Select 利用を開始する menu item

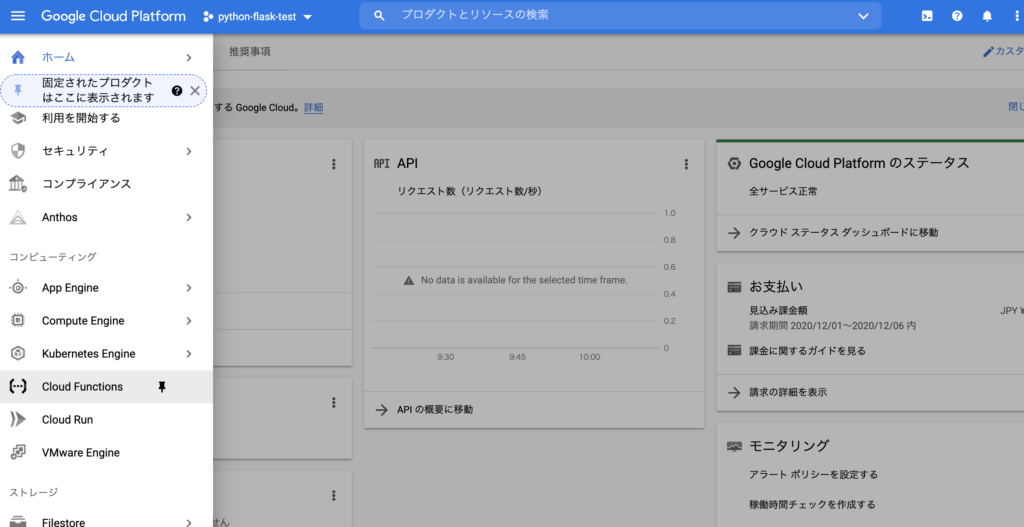point(106,118)
